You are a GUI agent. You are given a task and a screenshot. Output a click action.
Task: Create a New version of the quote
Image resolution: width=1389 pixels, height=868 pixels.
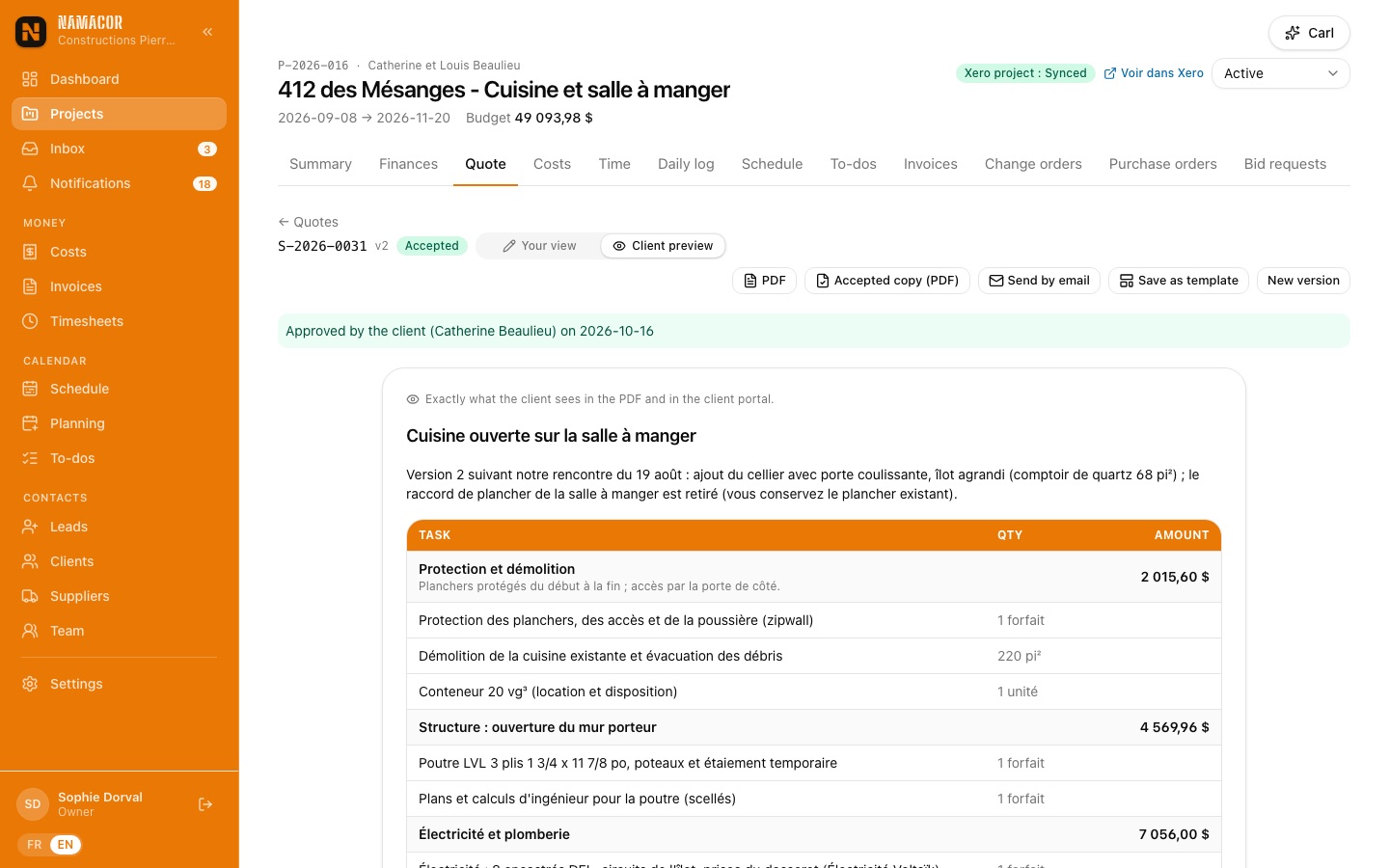1303,281
